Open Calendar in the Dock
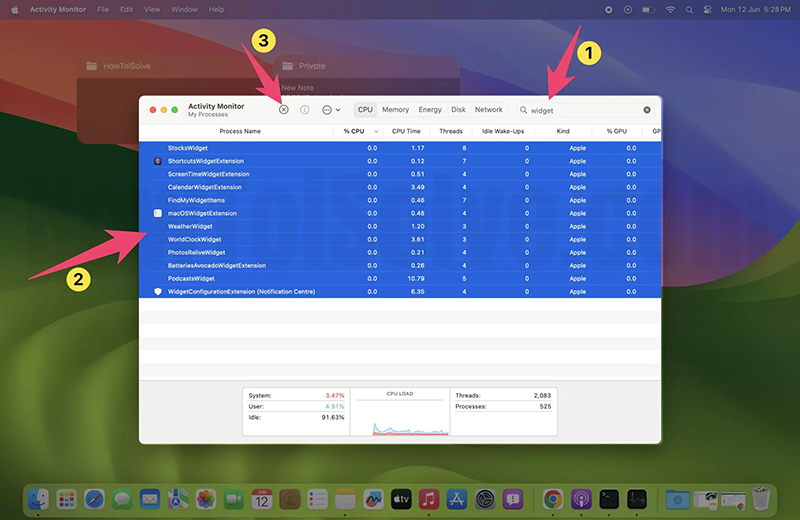 (262, 499)
